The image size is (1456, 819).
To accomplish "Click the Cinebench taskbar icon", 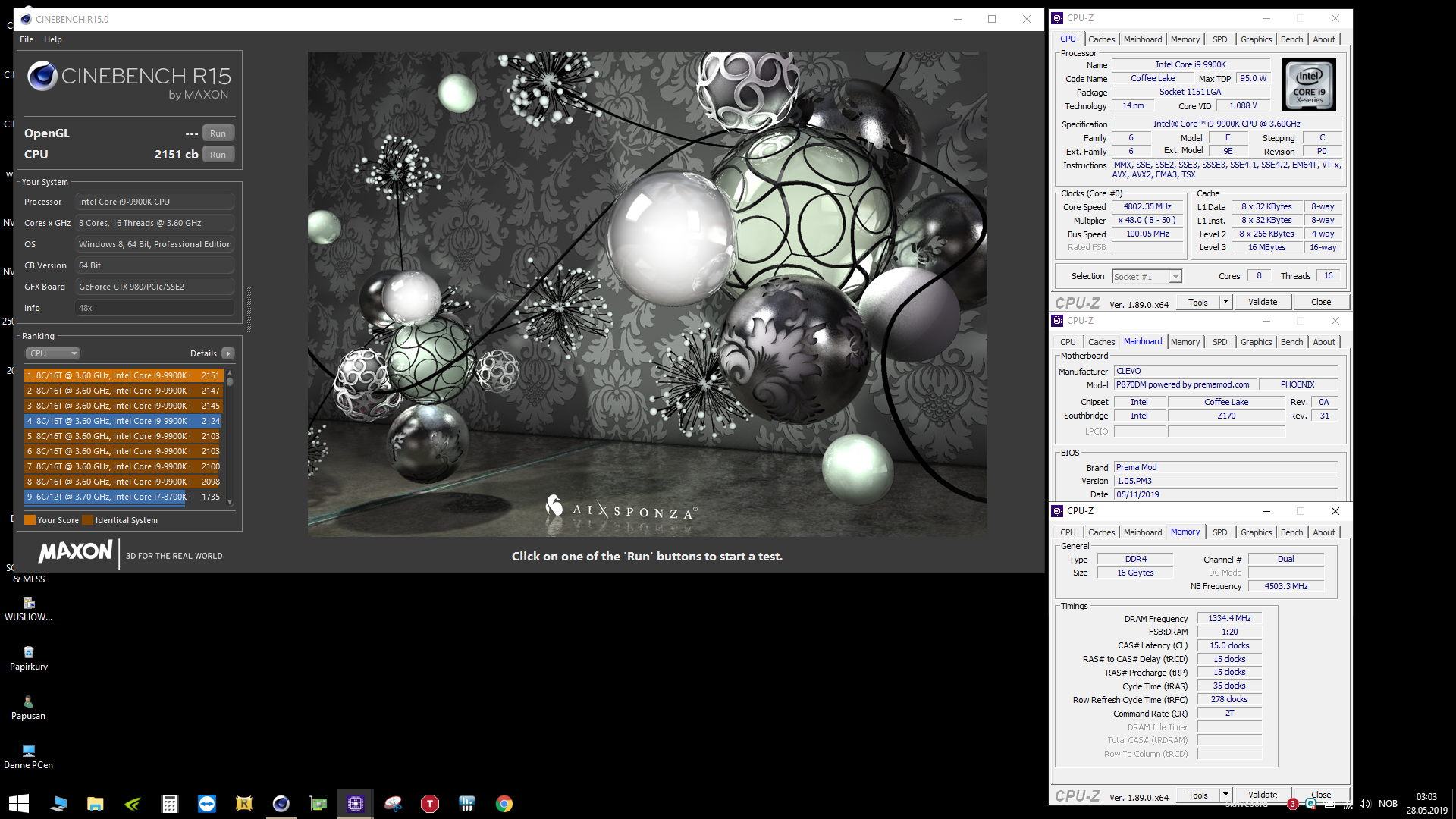I will [281, 804].
